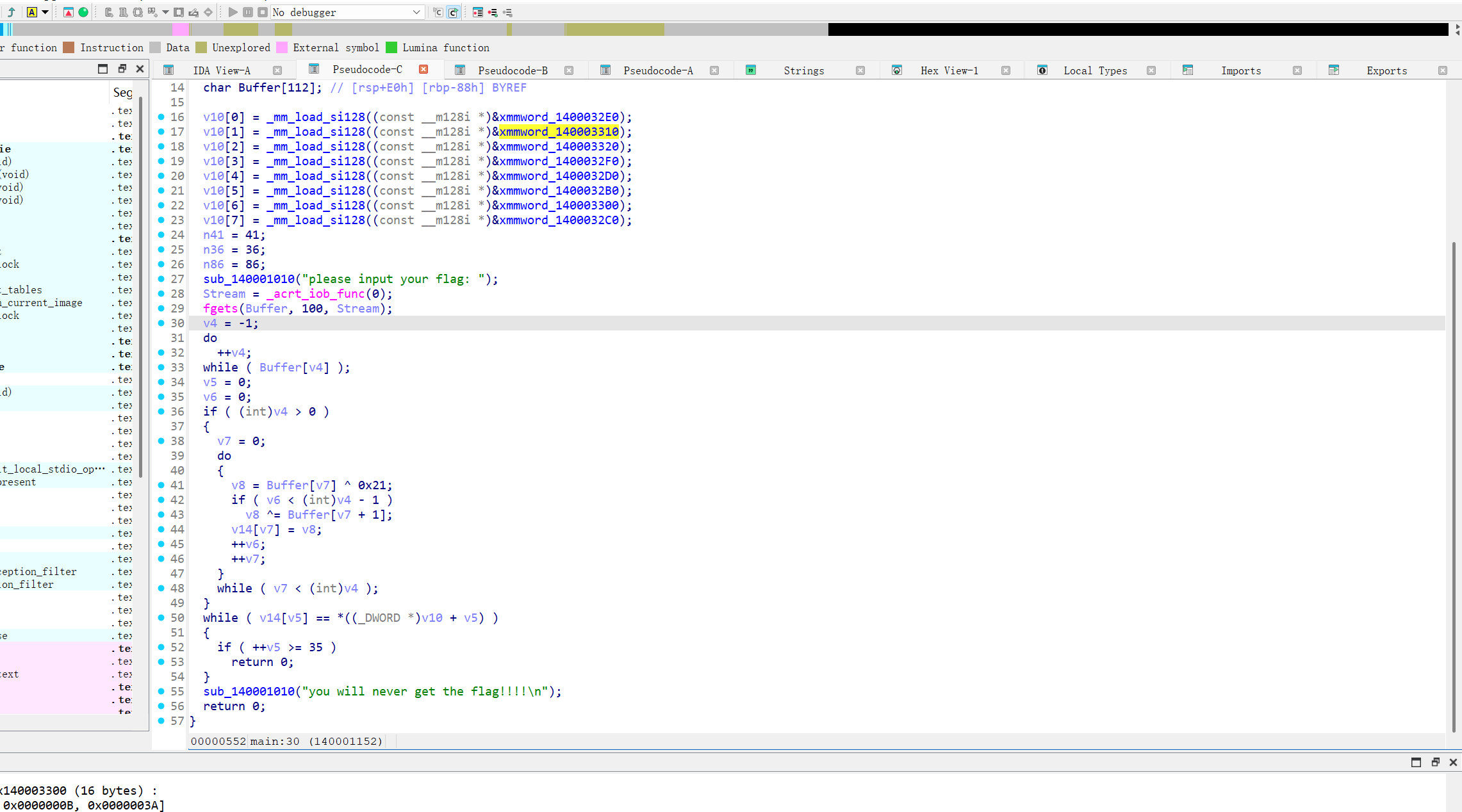Click the highlighted C toolbar icon
This screenshot has height=812, width=1462.
(x=453, y=12)
